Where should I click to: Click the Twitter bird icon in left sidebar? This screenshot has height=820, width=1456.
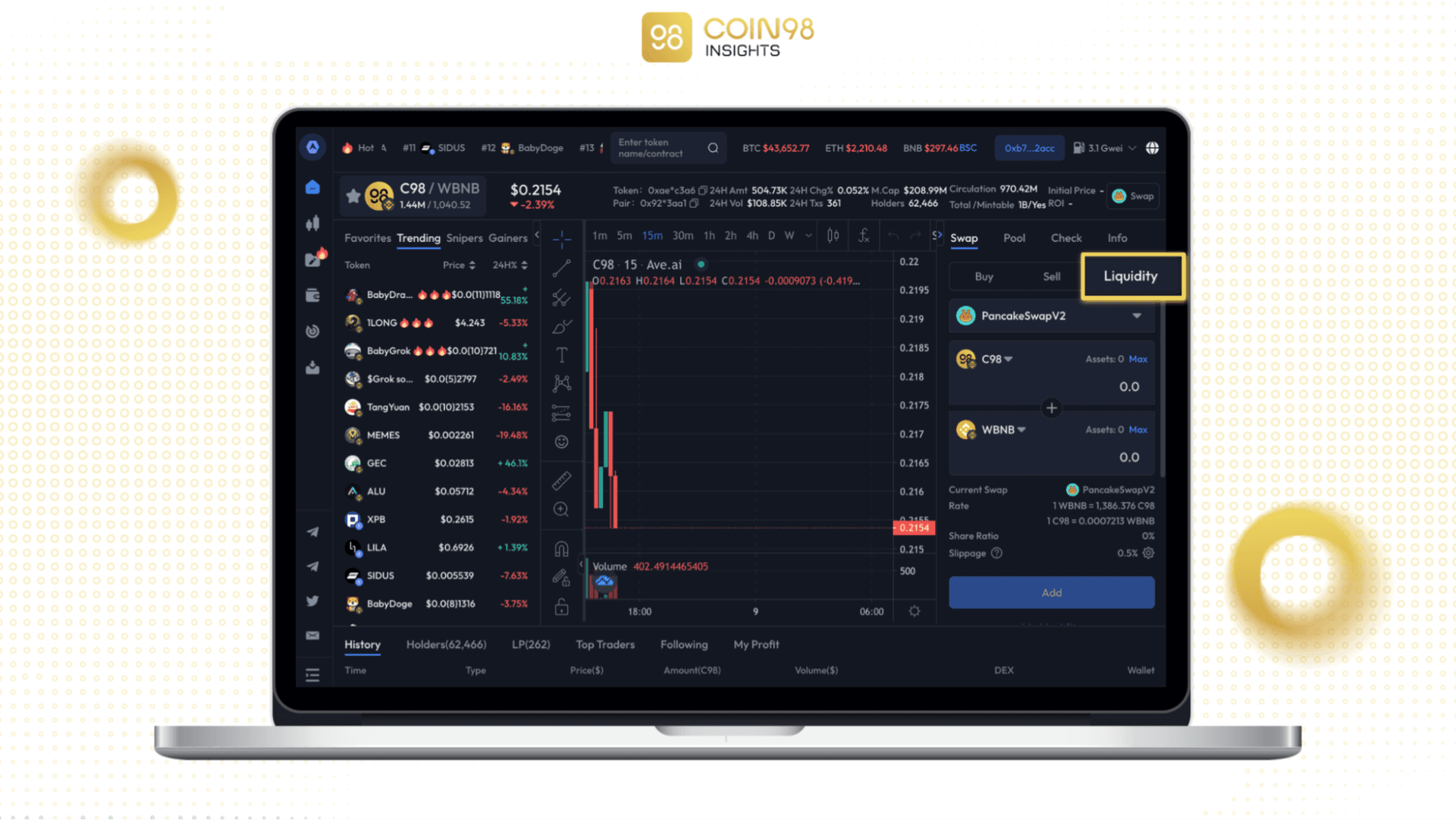(x=312, y=601)
